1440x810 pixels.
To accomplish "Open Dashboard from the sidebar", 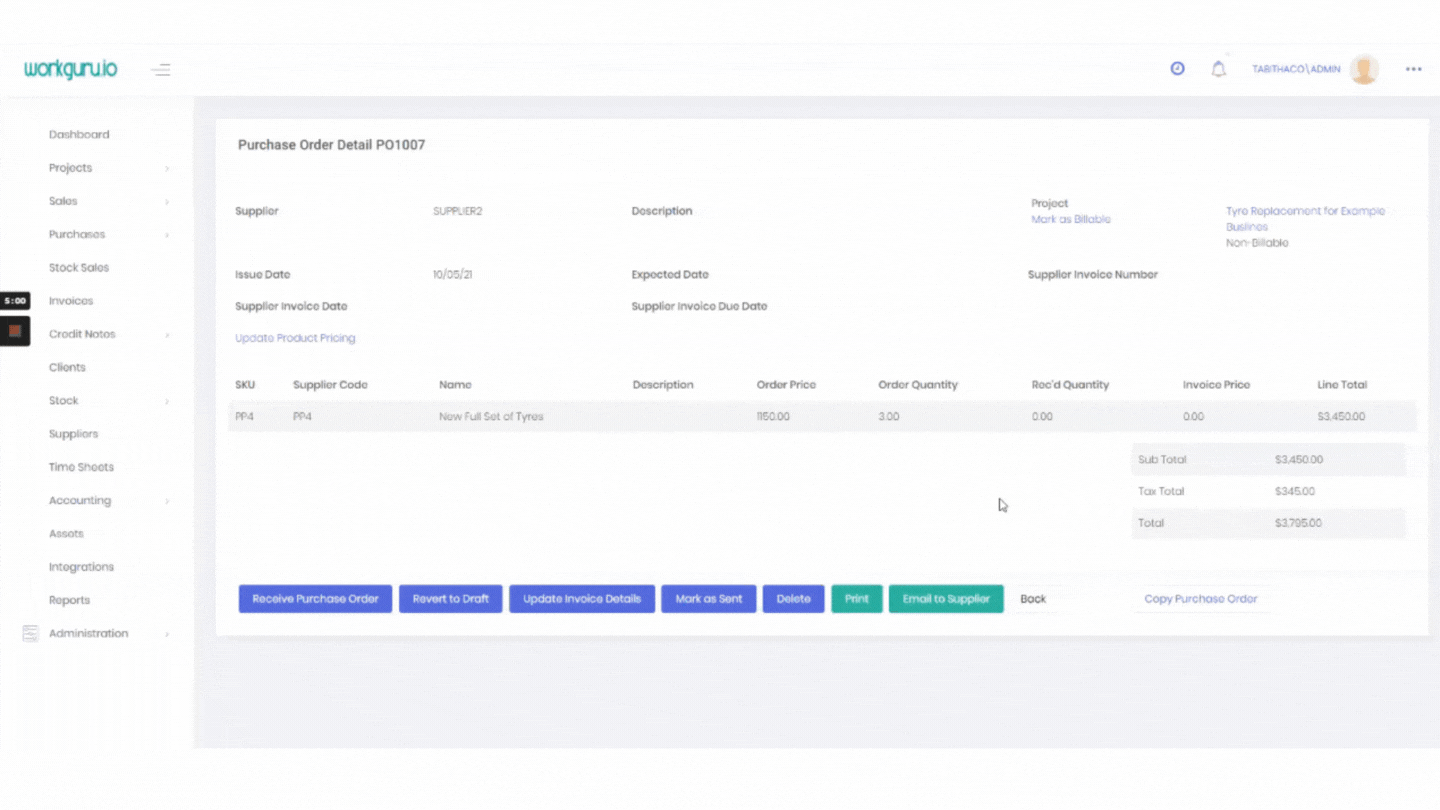I will click(x=79, y=135).
